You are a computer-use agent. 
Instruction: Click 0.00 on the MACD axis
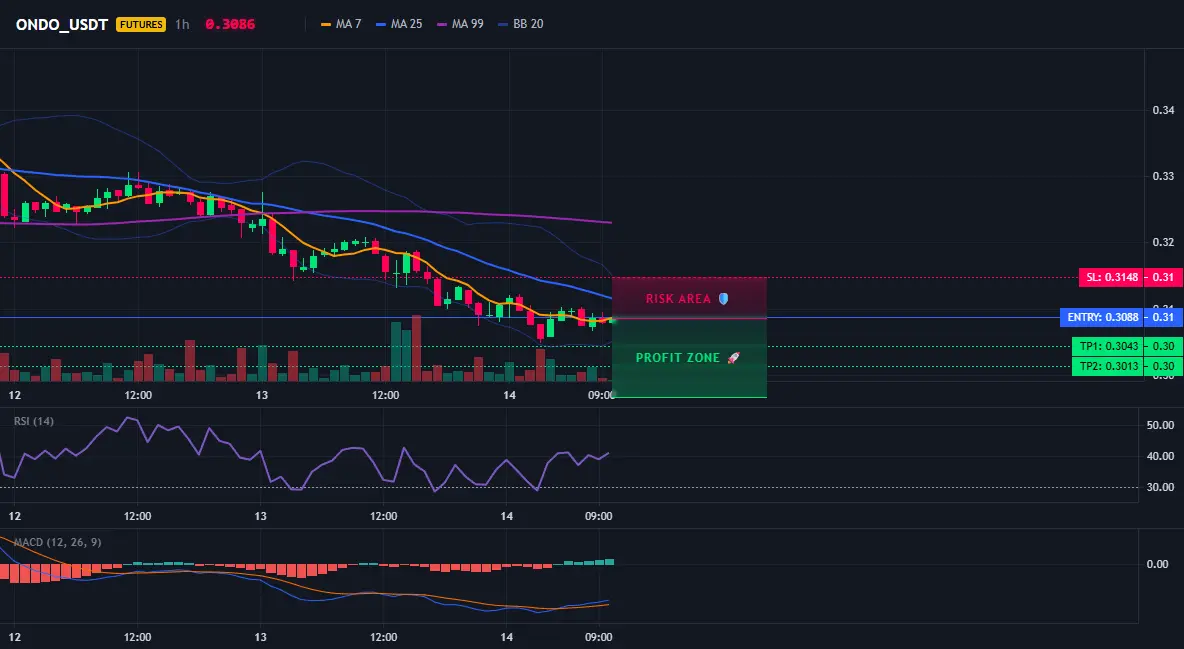pos(1158,564)
